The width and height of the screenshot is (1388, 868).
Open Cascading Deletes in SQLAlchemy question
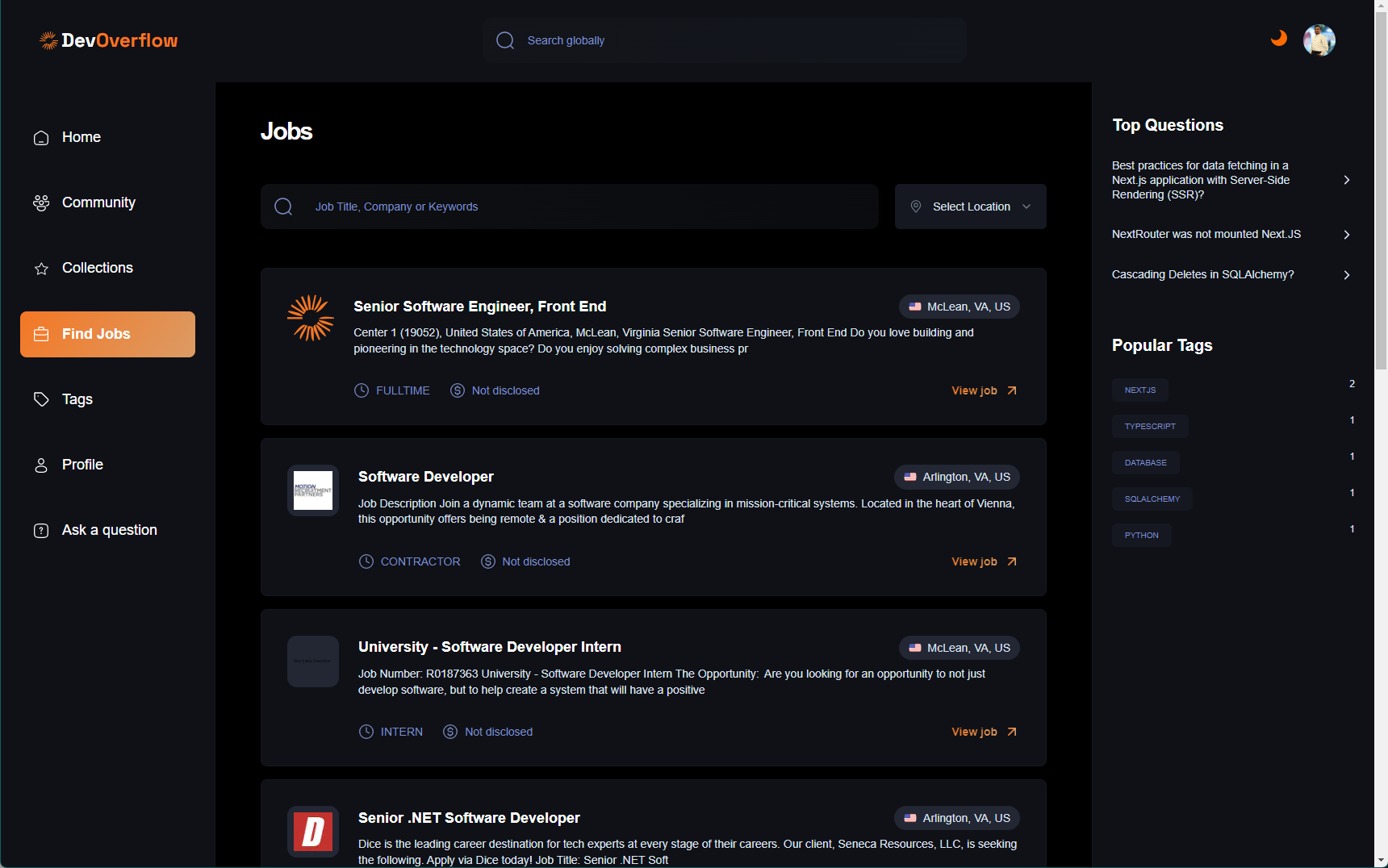pos(1203,274)
